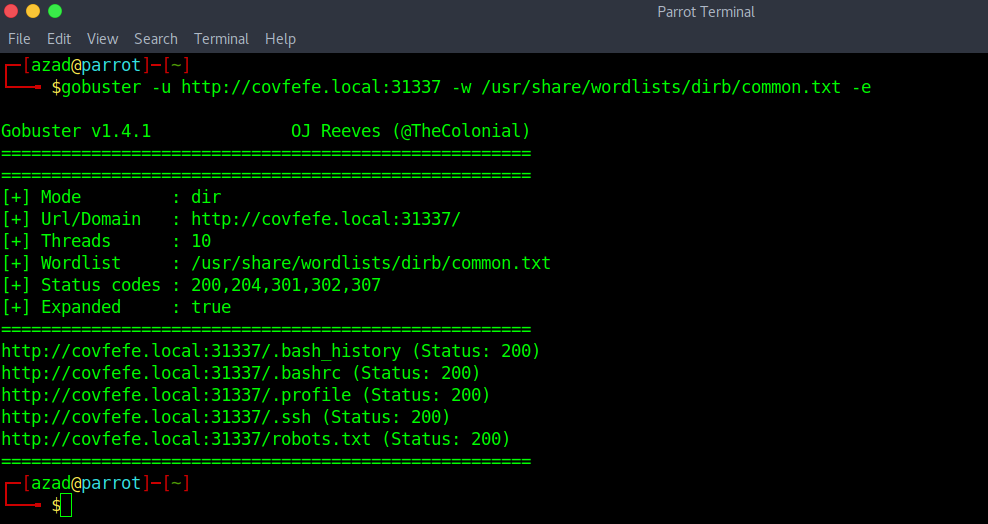Screen dimensions: 988x524
Task: Click the Mode : dir line
Action: tap(112, 197)
